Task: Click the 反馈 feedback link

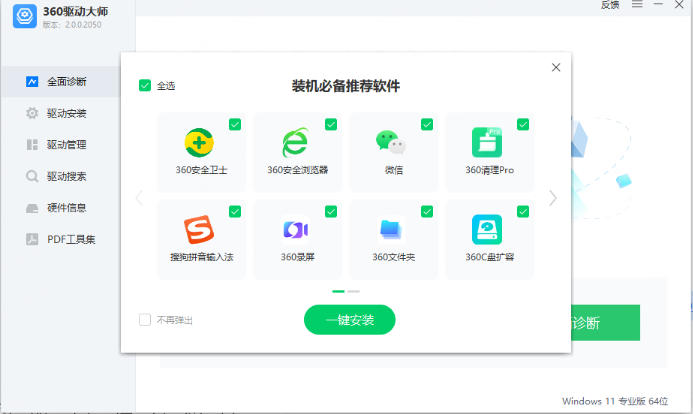Action: [x=610, y=5]
